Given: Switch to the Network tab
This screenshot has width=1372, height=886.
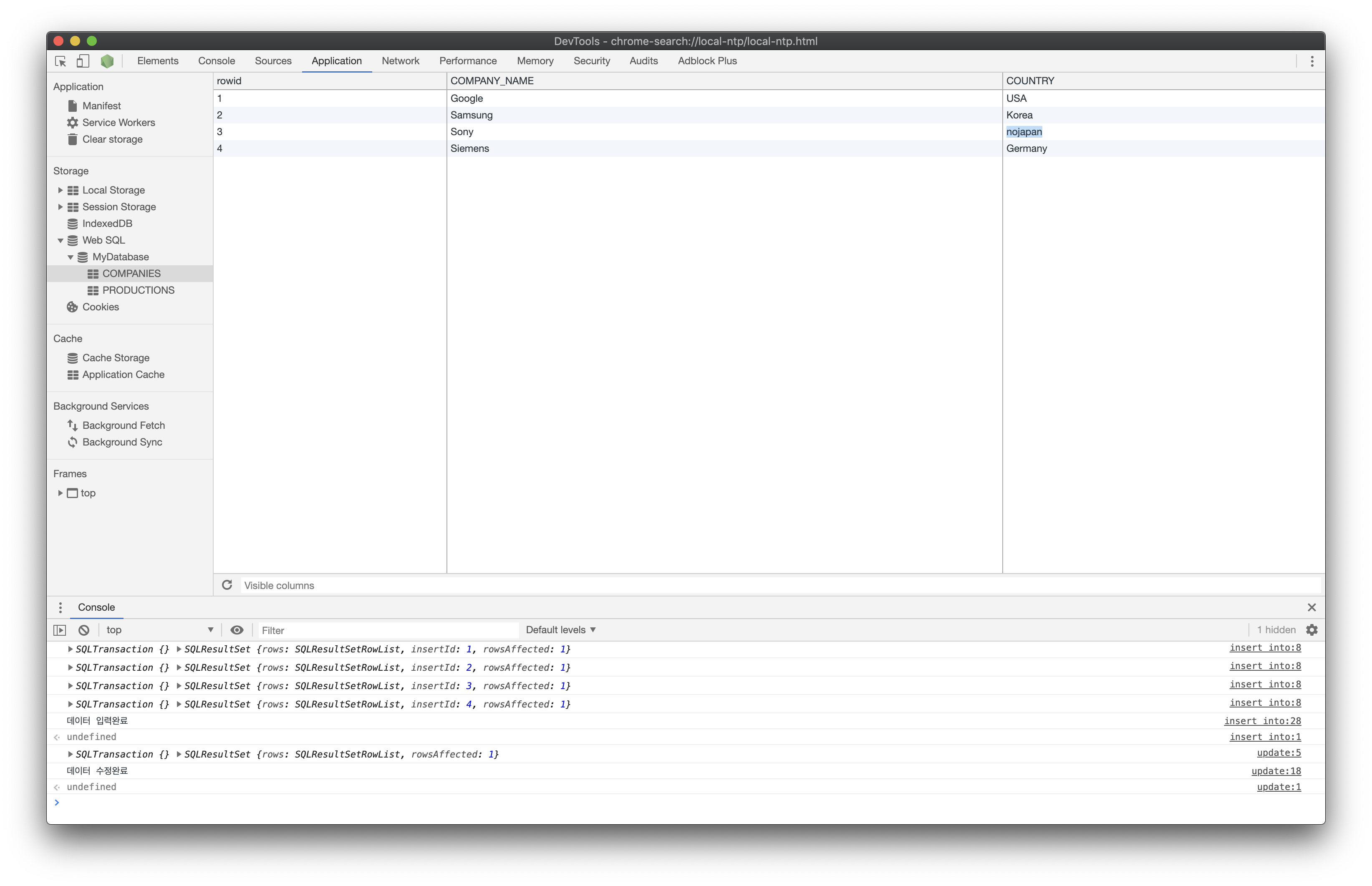Looking at the screenshot, I should point(400,61).
